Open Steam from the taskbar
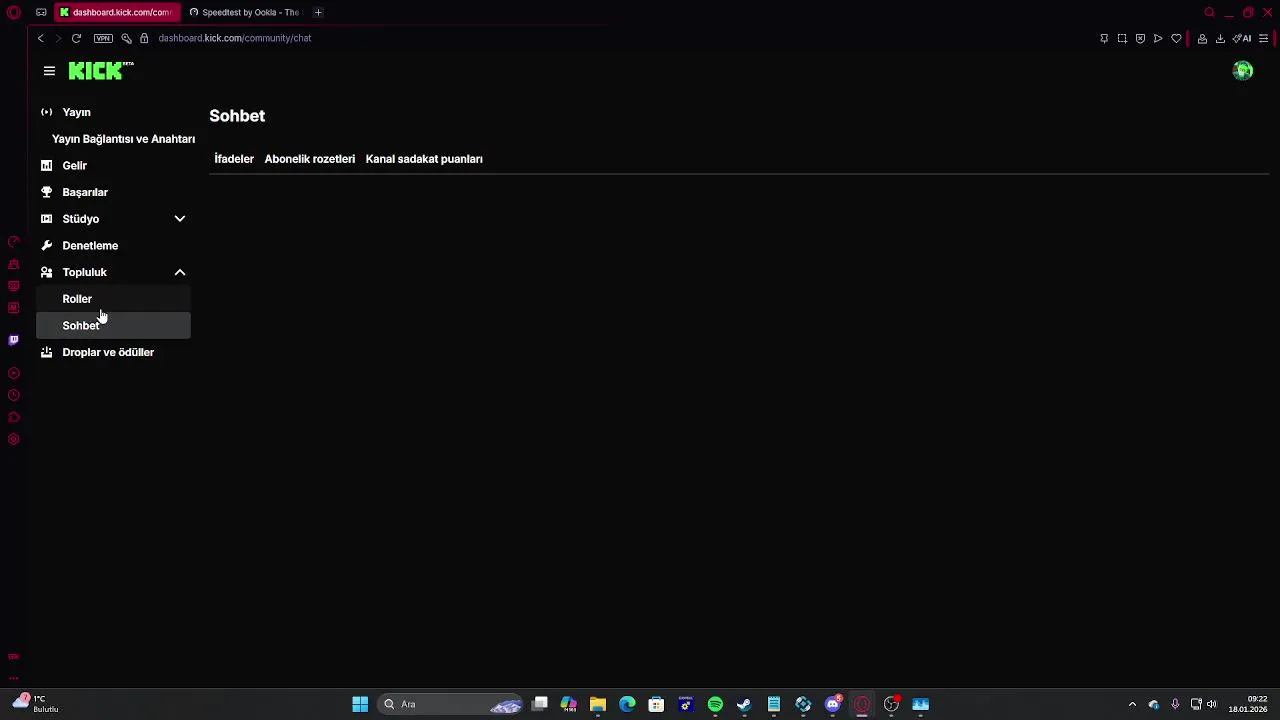The width and height of the screenshot is (1280, 720). coord(744,704)
